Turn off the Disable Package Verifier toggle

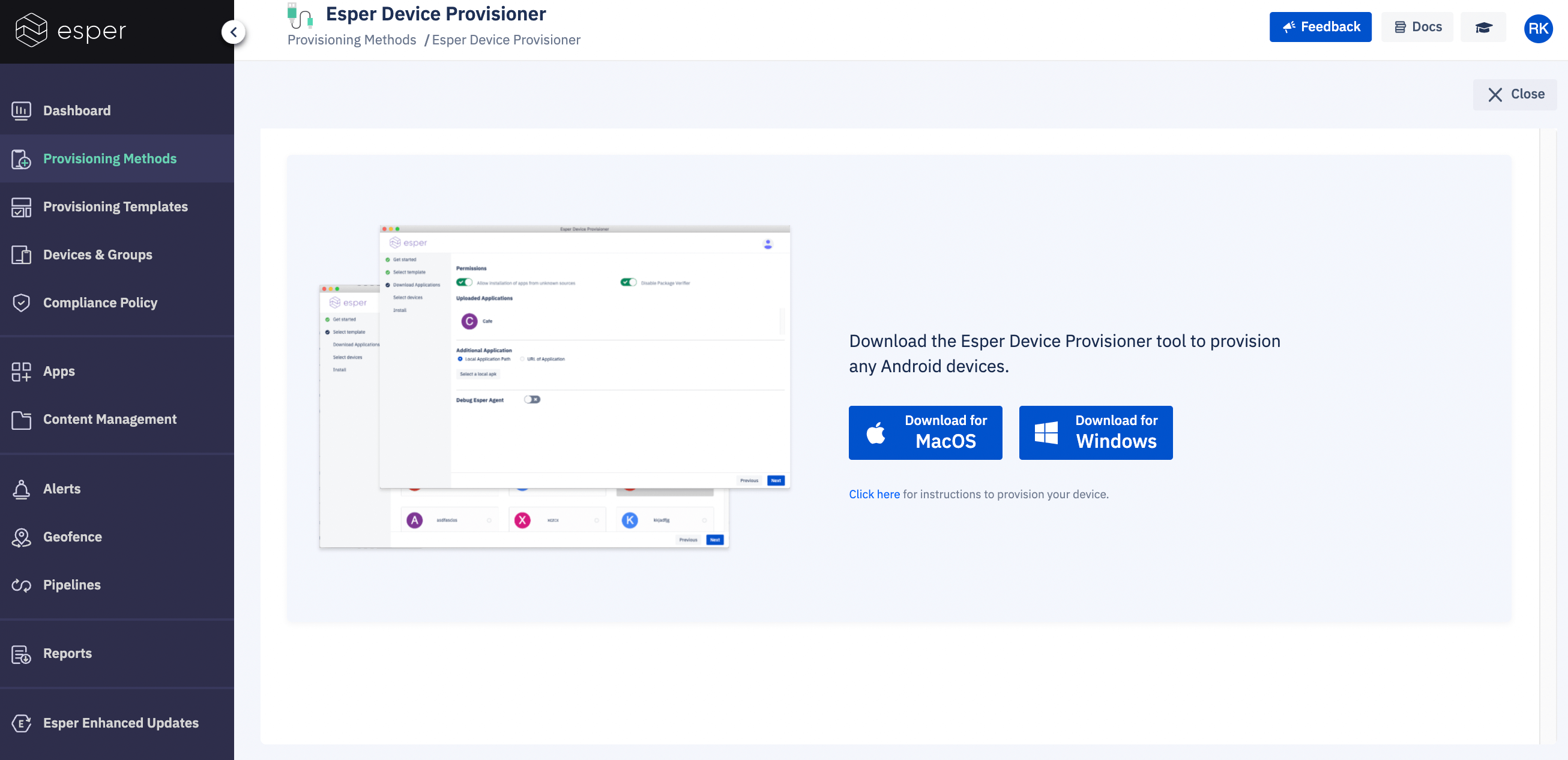628,282
